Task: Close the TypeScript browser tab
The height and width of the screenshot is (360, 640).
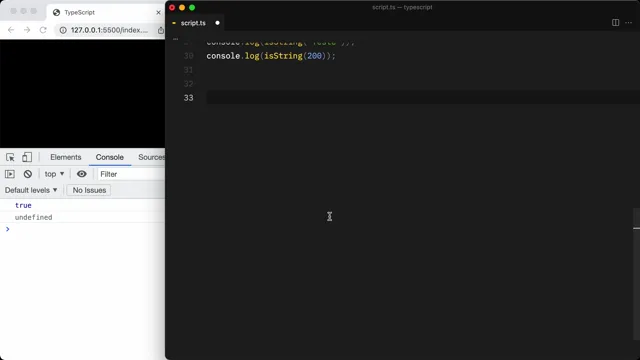Action: [158, 13]
